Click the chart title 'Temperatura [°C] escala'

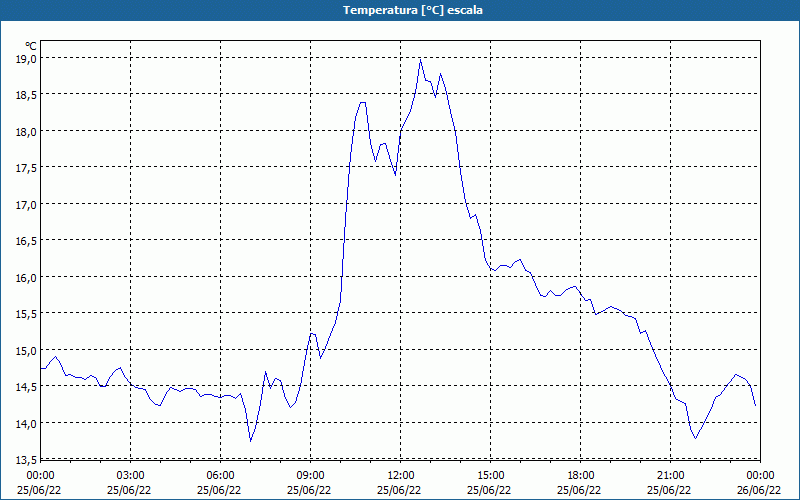pyautogui.click(x=413, y=10)
